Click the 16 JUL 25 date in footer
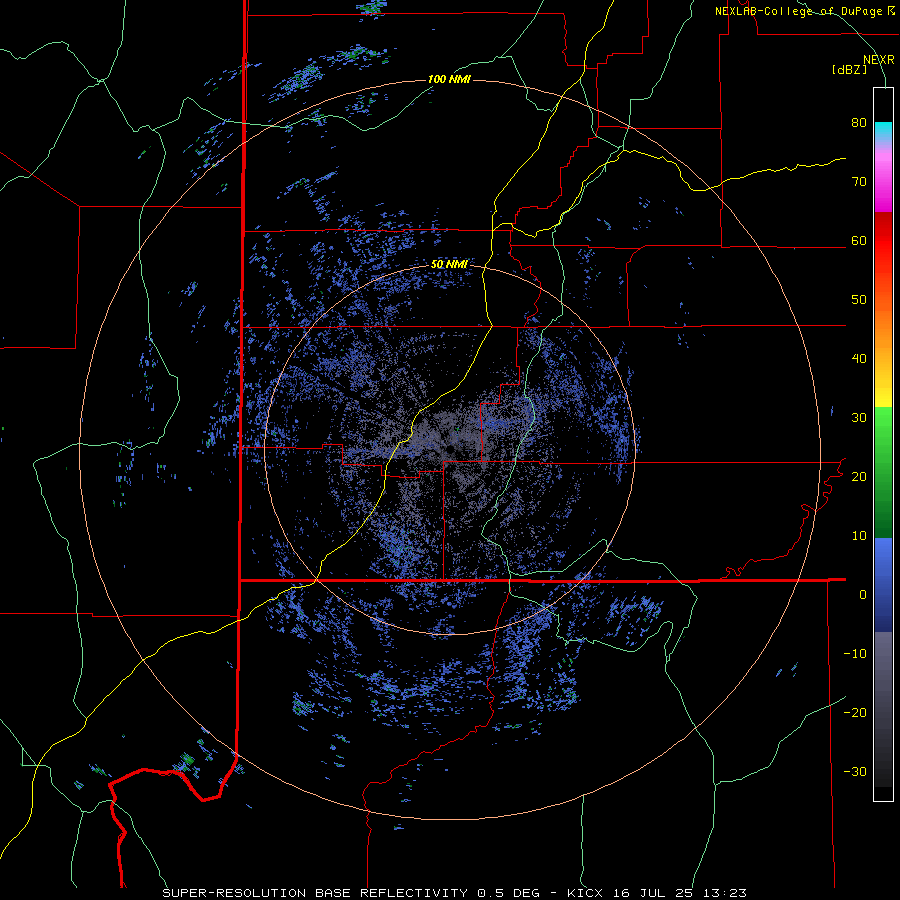Image resolution: width=900 pixels, height=900 pixels. (x=653, y=893)
